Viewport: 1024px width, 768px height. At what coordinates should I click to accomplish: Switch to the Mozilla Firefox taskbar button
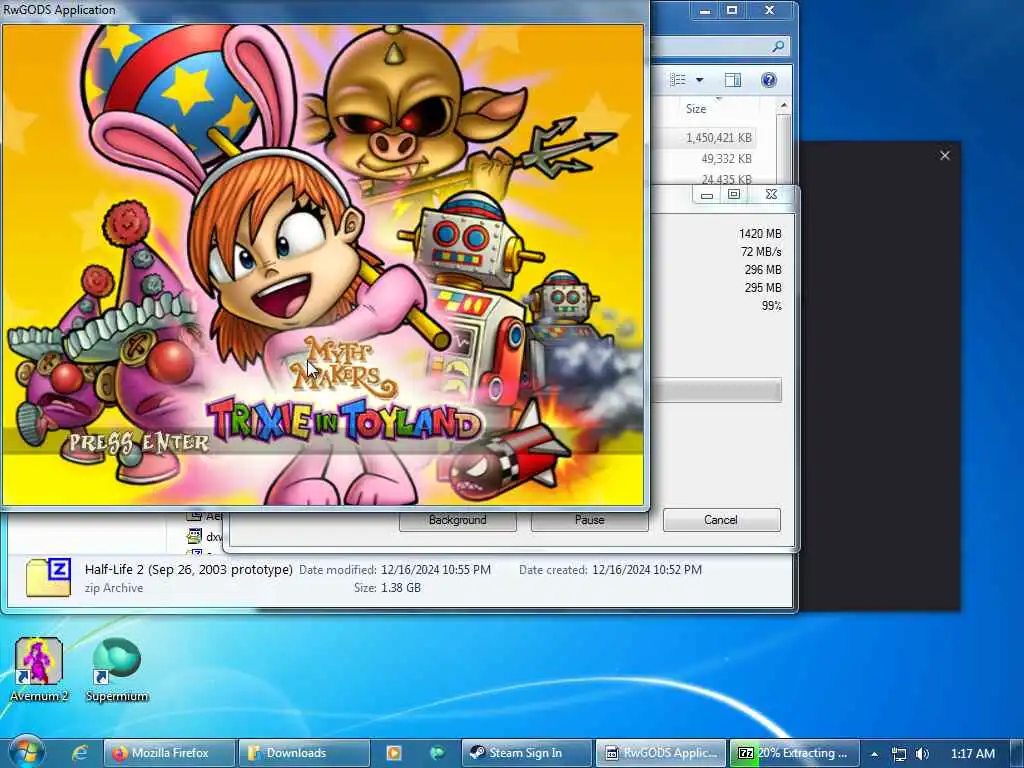point(170,753)
